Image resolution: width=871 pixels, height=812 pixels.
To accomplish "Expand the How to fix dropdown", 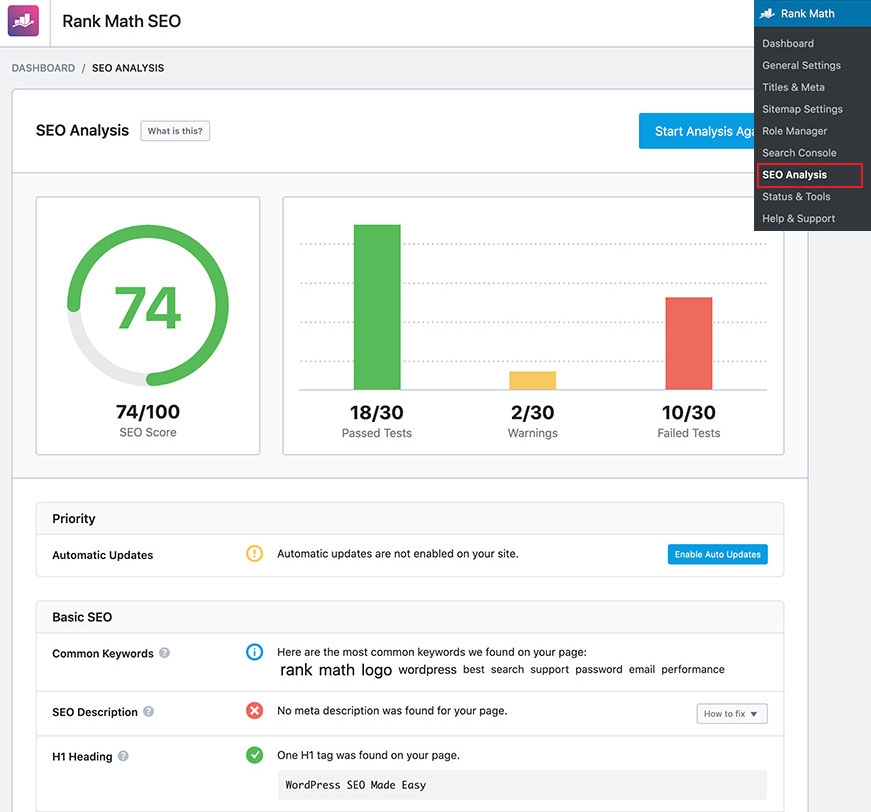I will point(732,714).
